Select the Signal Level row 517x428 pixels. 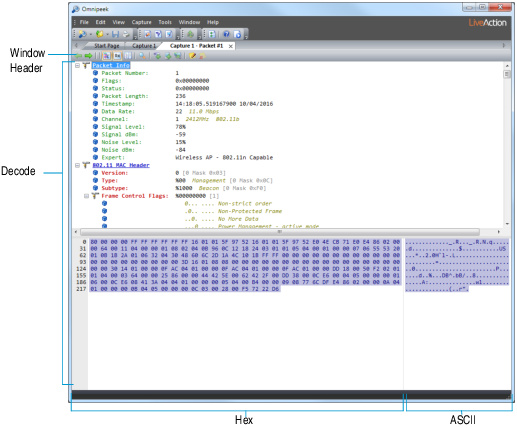coord(139,127)
